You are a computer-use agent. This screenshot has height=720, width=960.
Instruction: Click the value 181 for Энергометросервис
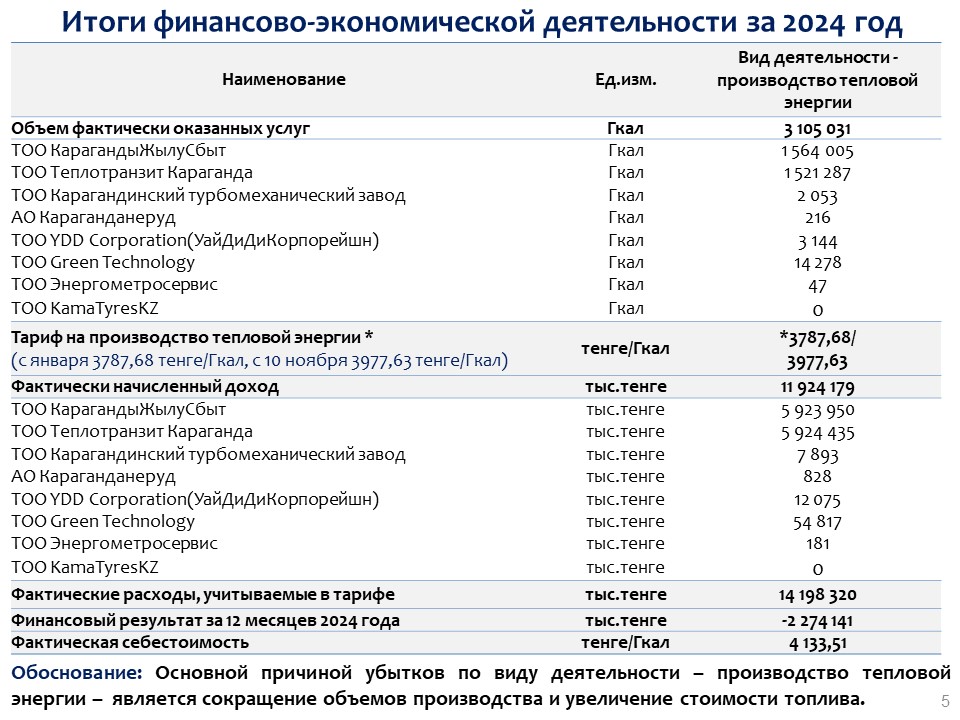coord(817,544)
